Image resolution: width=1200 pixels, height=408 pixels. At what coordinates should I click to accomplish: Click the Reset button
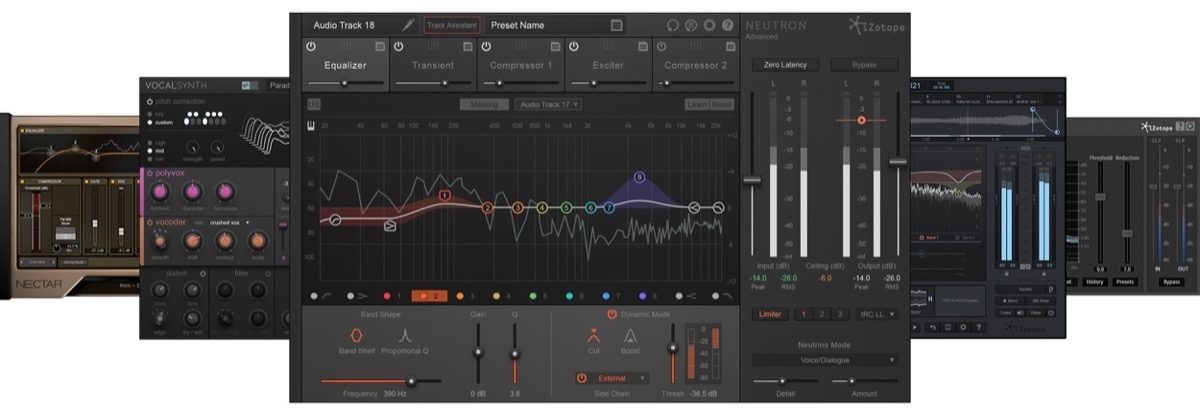(722, 104)
